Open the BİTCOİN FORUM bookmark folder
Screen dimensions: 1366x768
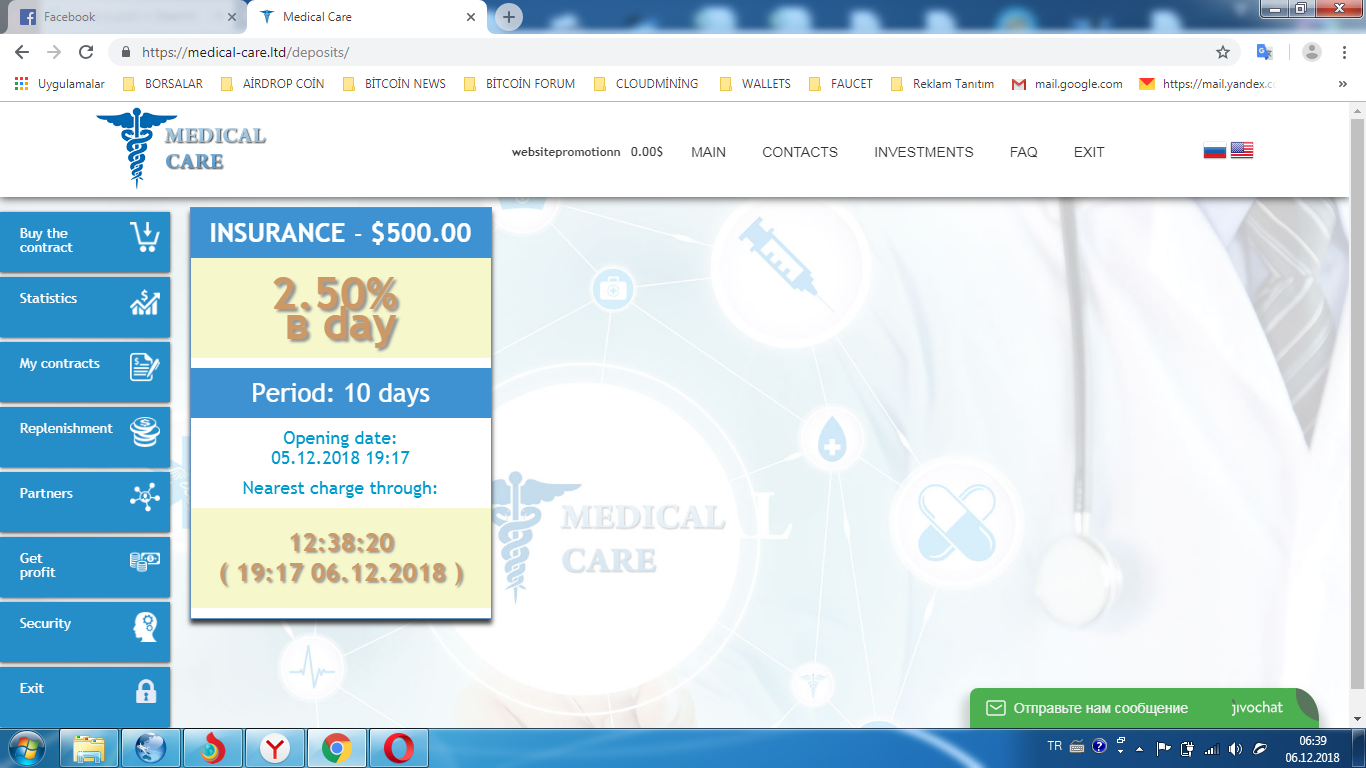520,84
